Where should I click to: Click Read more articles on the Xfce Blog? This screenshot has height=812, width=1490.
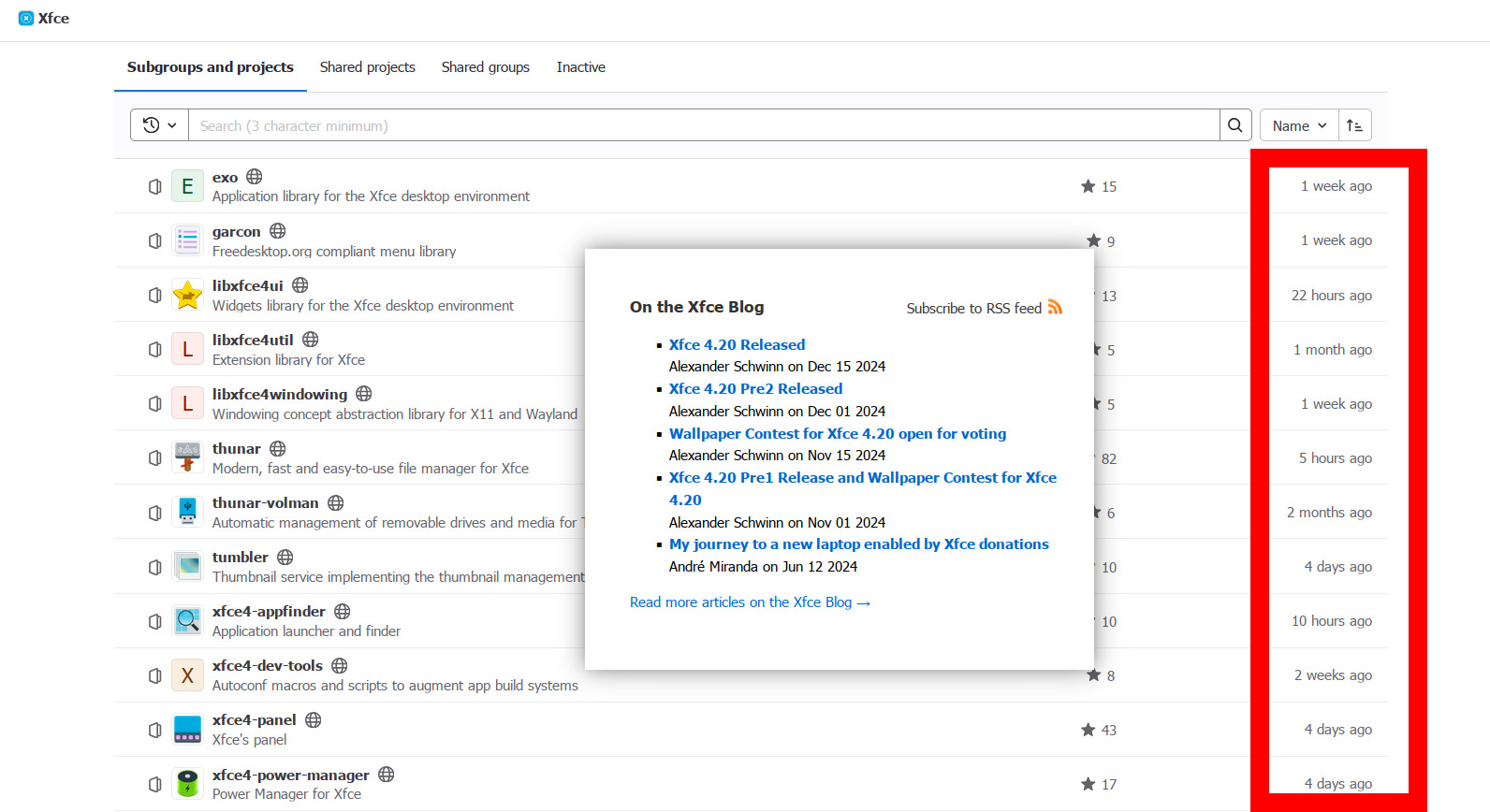pyautogui.click(x=750, y=602)
